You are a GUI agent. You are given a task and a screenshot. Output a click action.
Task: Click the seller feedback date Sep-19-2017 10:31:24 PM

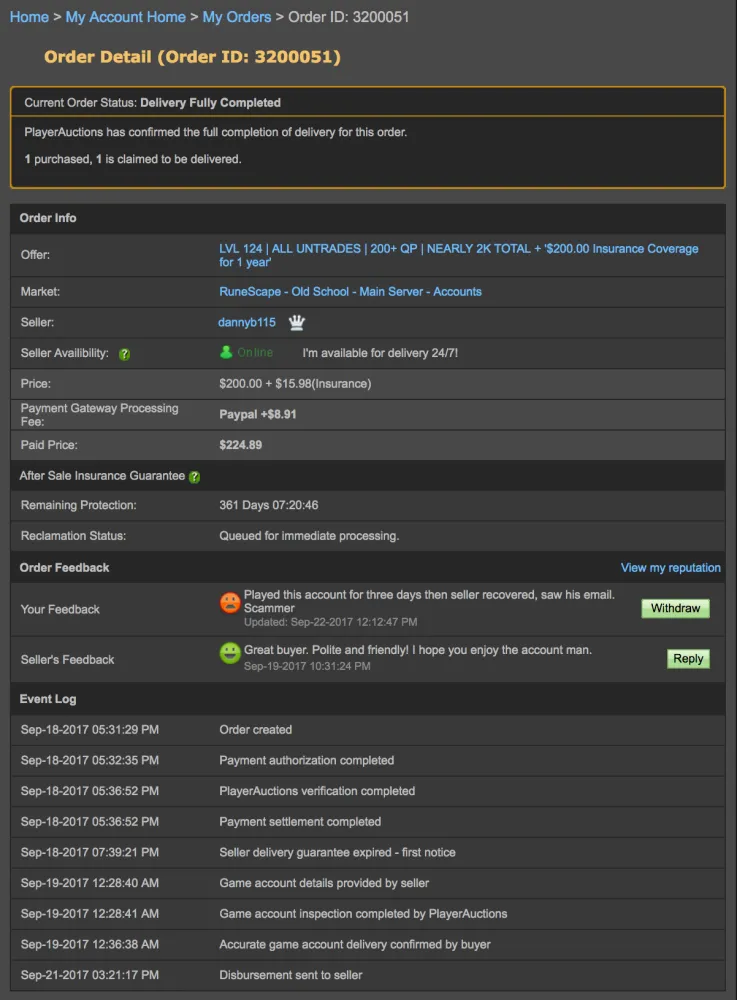coord(307,666)
